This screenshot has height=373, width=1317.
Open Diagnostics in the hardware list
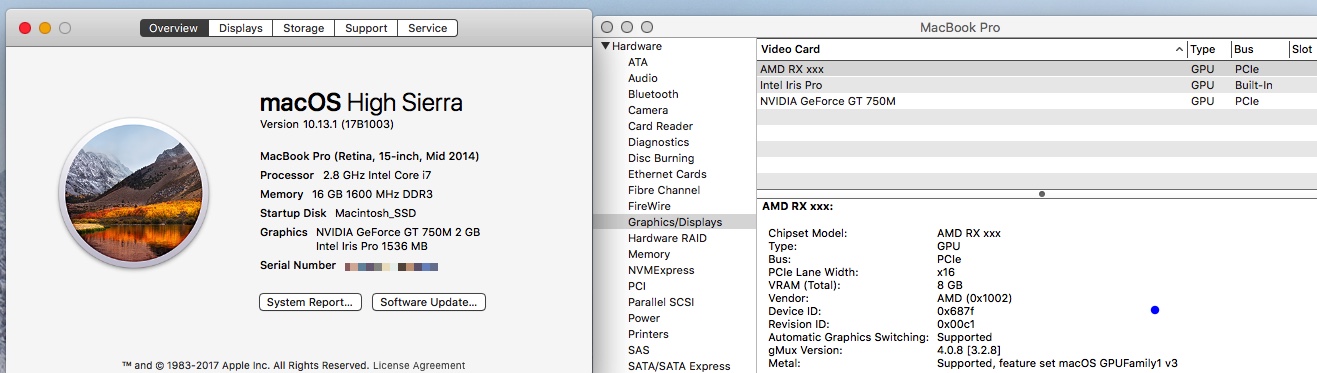point(658,142)
